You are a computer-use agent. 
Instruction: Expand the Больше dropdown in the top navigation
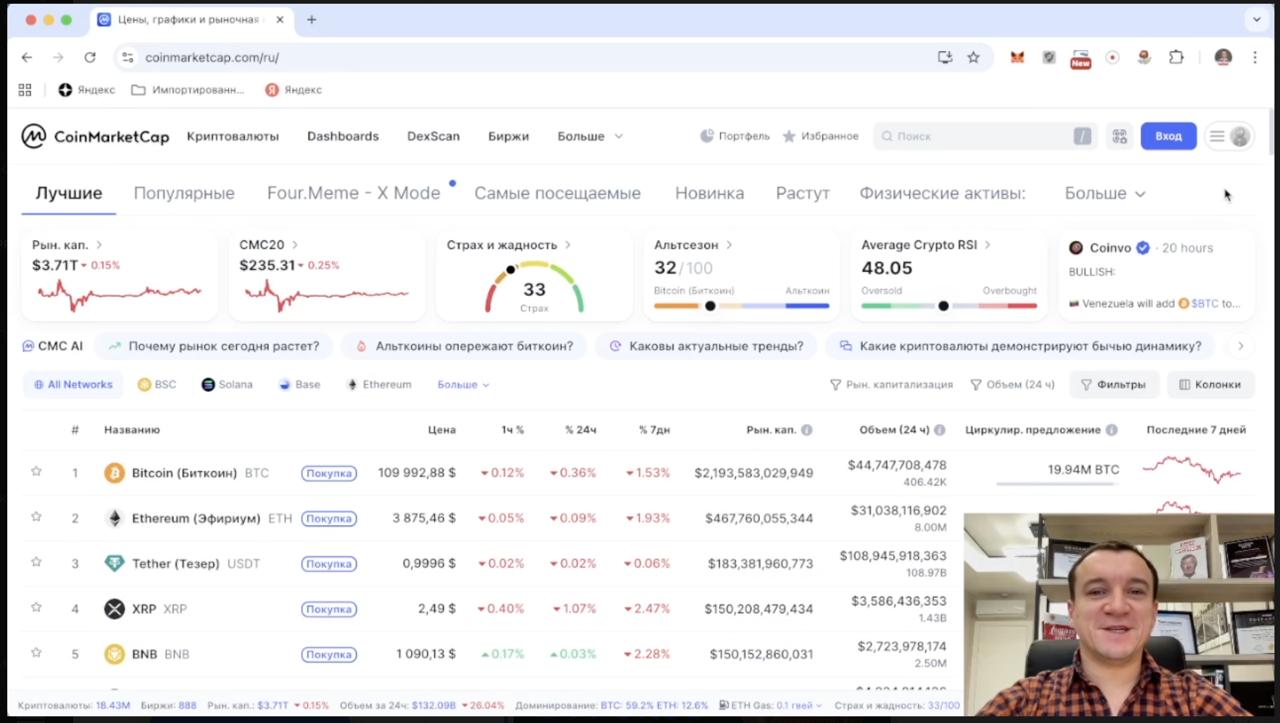(589, 136)
